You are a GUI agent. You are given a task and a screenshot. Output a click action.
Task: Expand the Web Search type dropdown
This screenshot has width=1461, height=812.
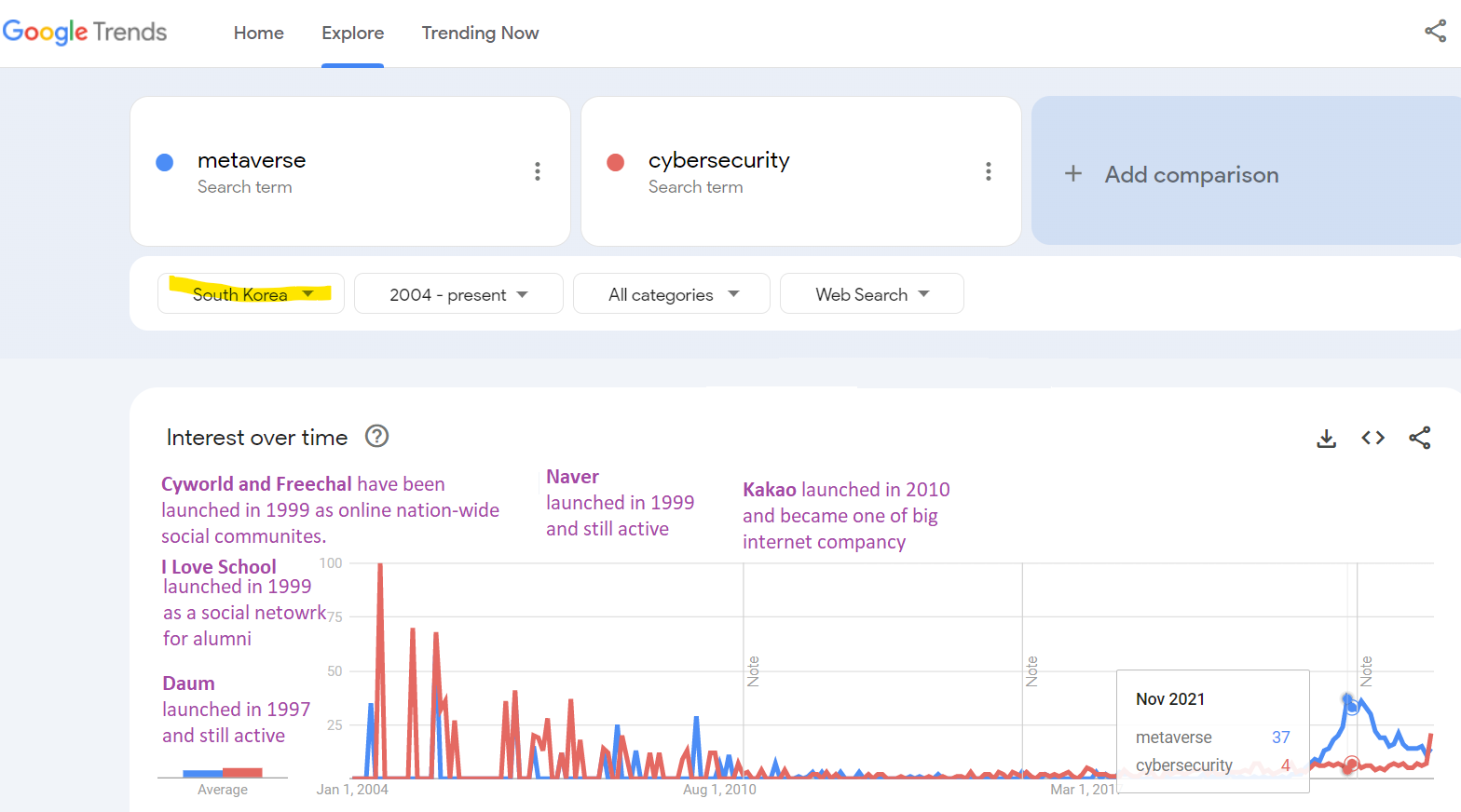click(x=871, y=294)
